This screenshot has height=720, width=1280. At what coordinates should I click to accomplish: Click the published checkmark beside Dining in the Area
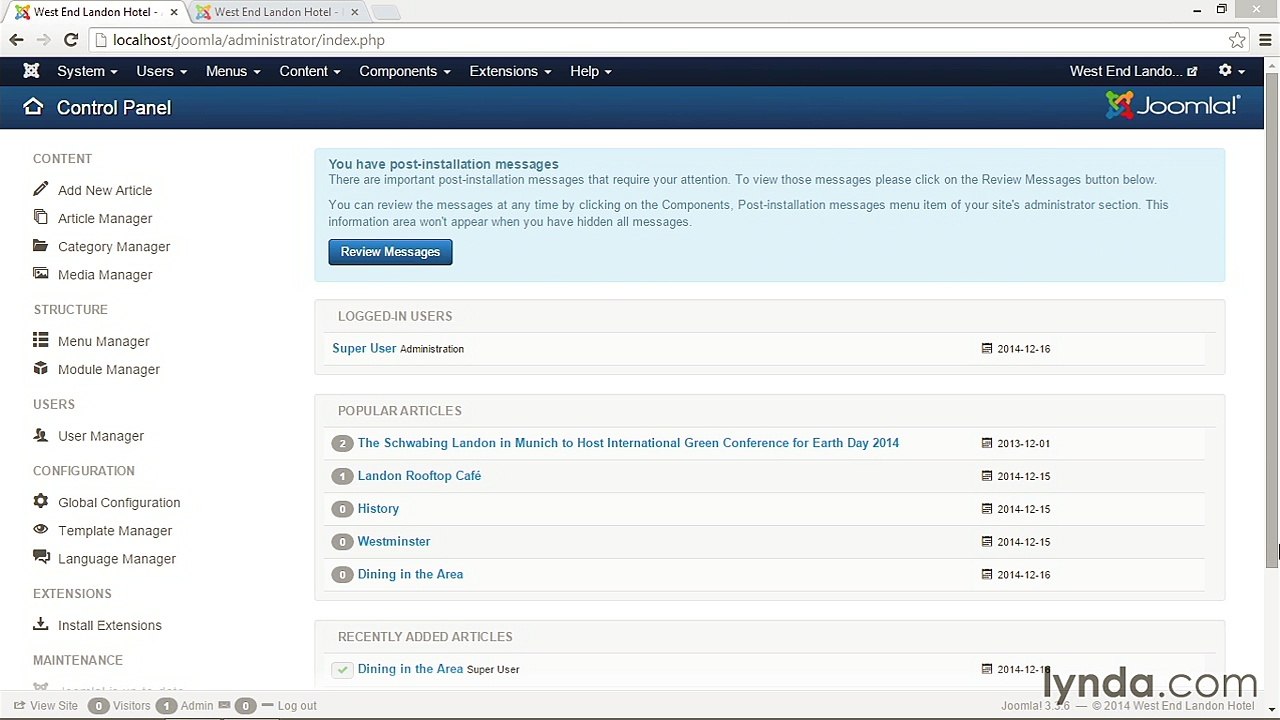point(342,669)
